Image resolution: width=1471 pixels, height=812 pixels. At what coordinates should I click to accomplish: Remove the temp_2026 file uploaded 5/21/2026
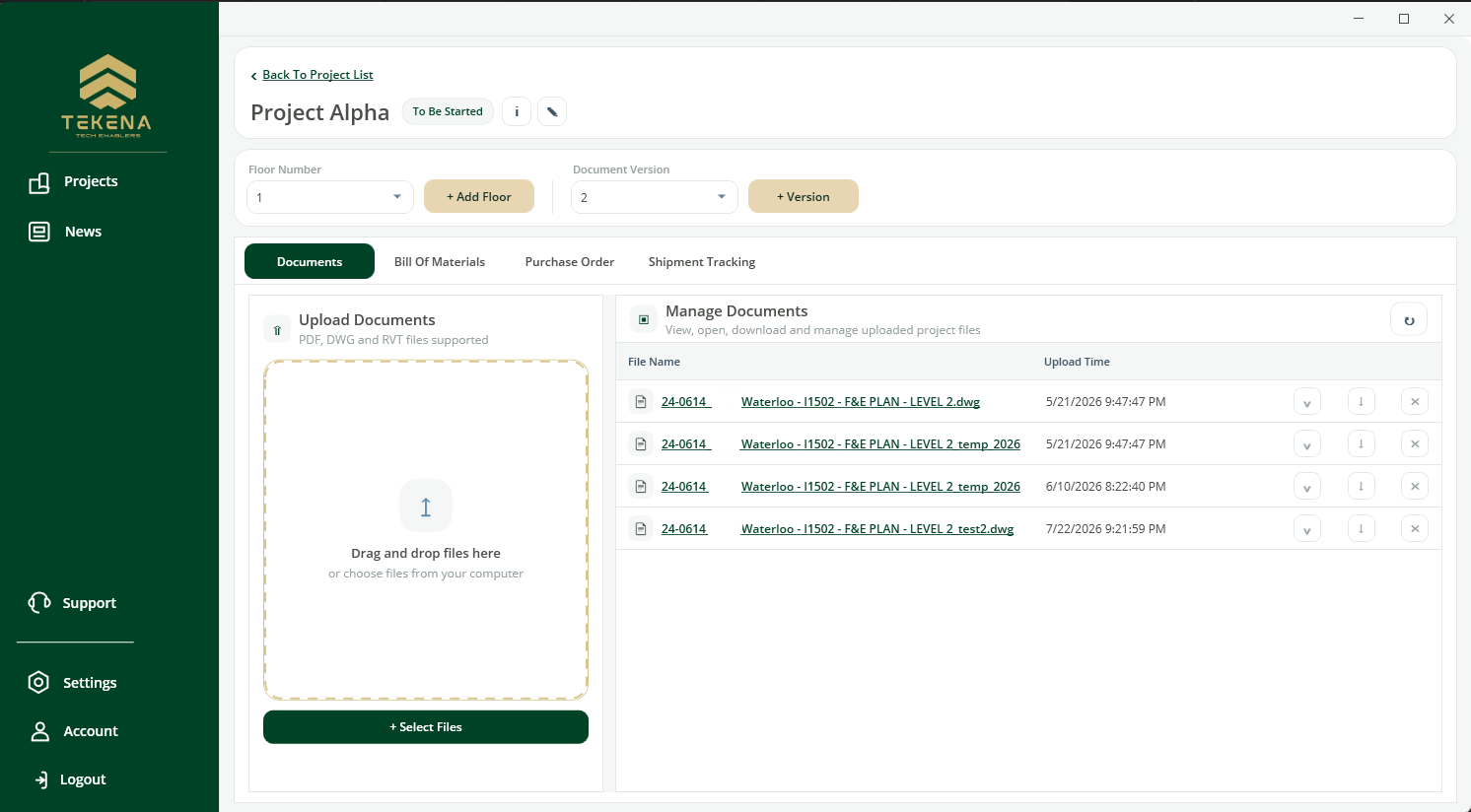coord(1415,444)
